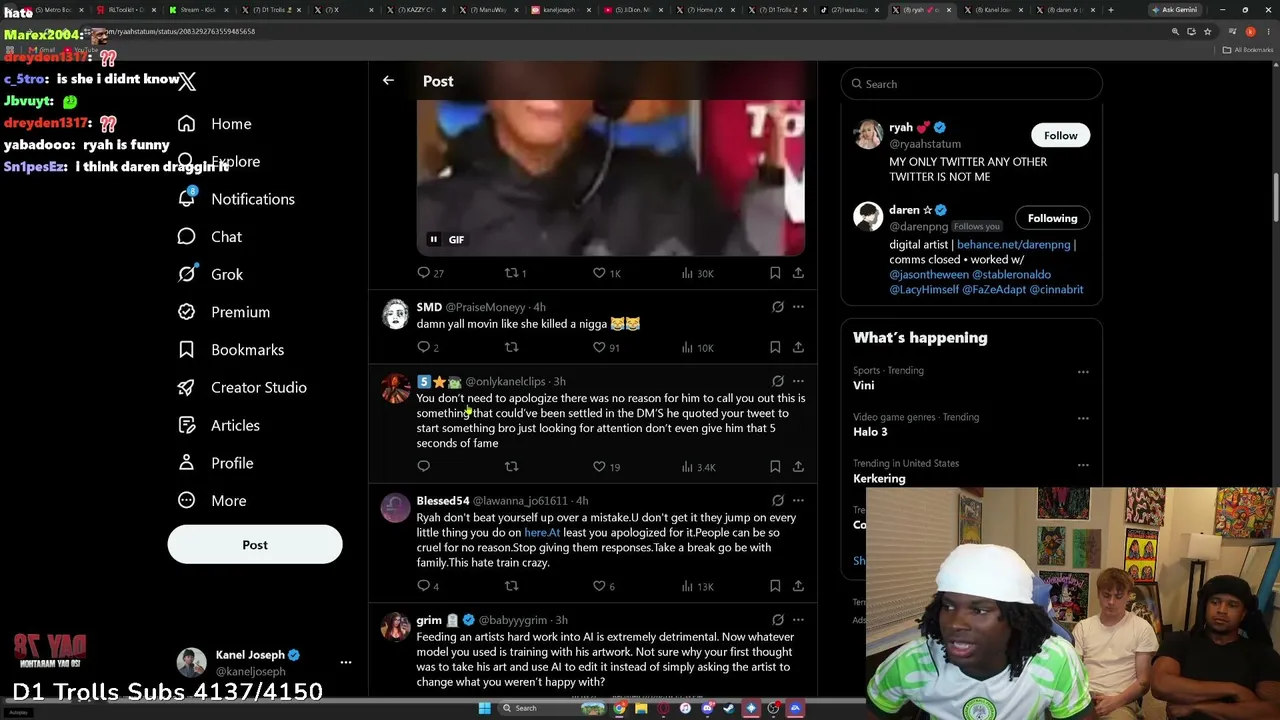Viewport: 1280px width, 720px height.
Task: Follow ryah @ryaahstatum
Action: [1060, 135]
